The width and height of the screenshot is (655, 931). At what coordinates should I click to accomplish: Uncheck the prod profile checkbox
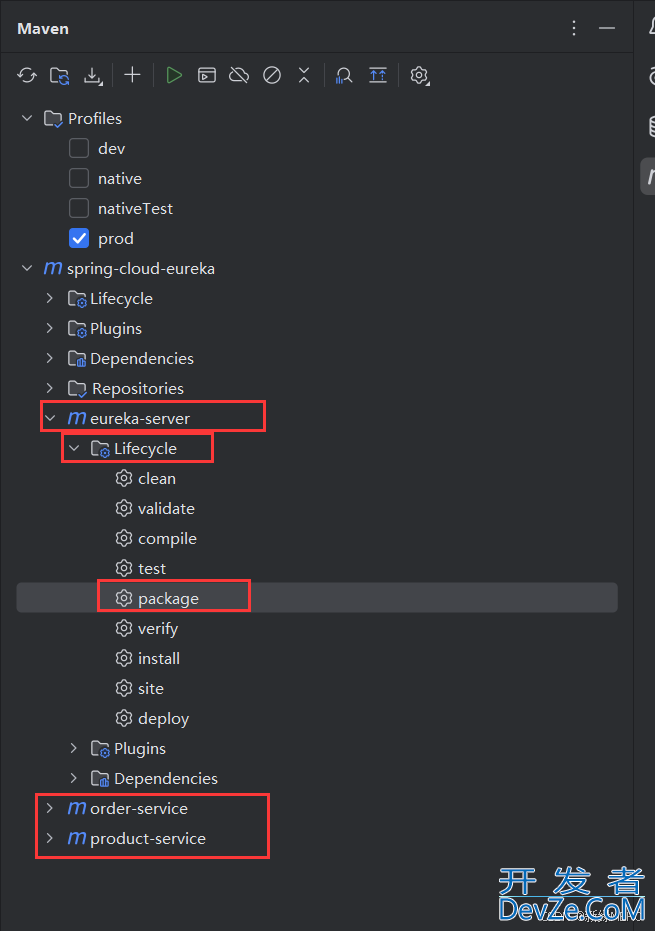coord(79,238)
